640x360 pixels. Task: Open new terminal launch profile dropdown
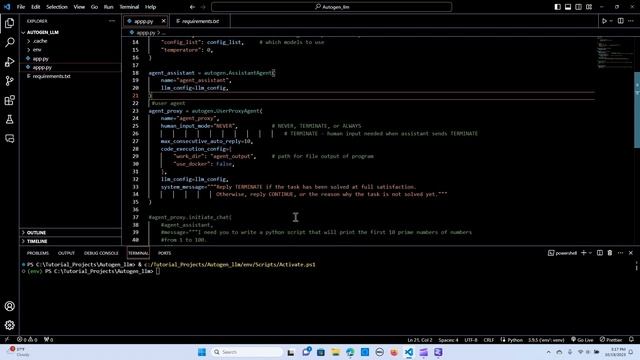(590, 253)
